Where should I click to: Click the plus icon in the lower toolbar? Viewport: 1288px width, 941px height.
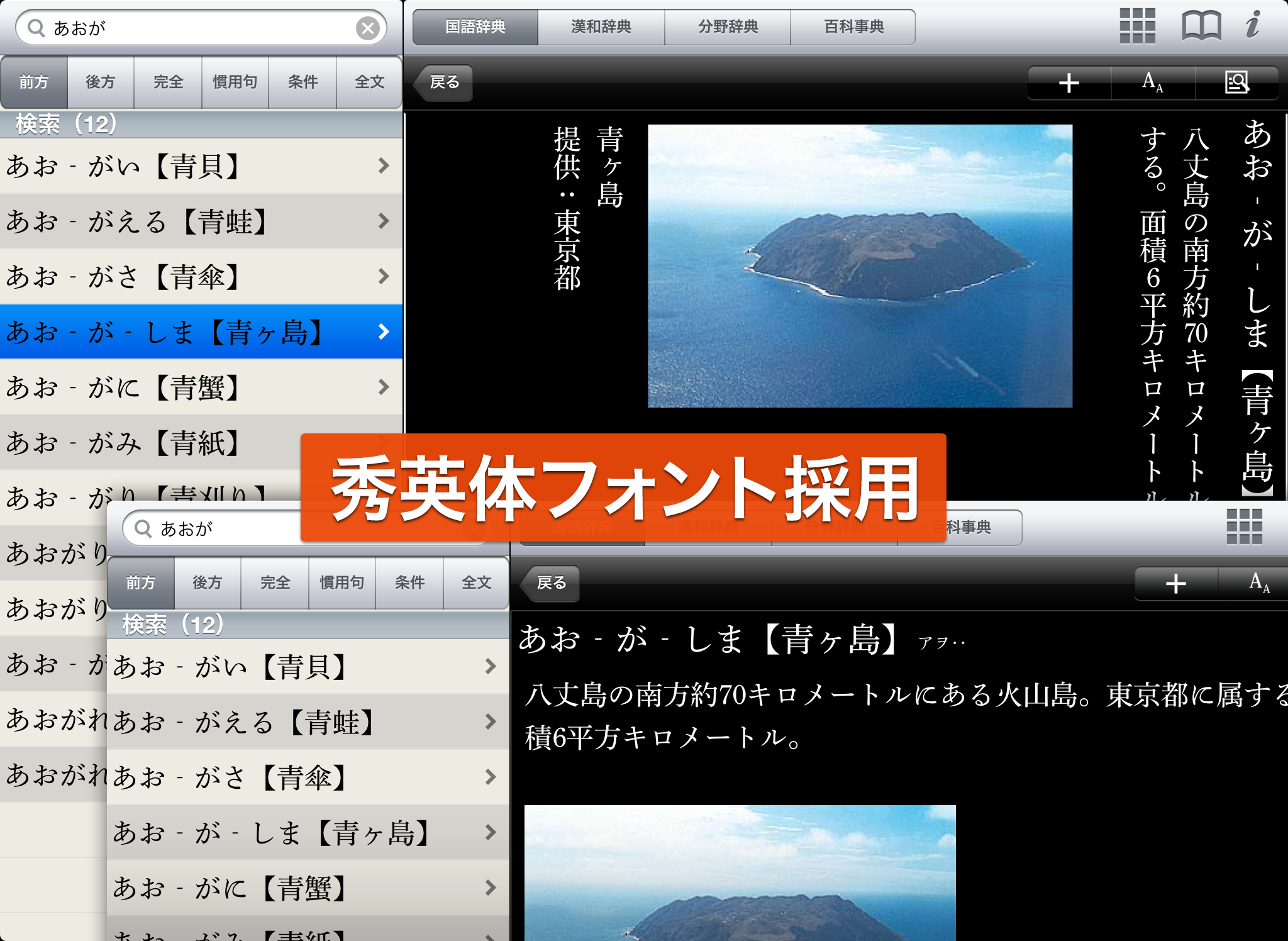point(1175,583)
